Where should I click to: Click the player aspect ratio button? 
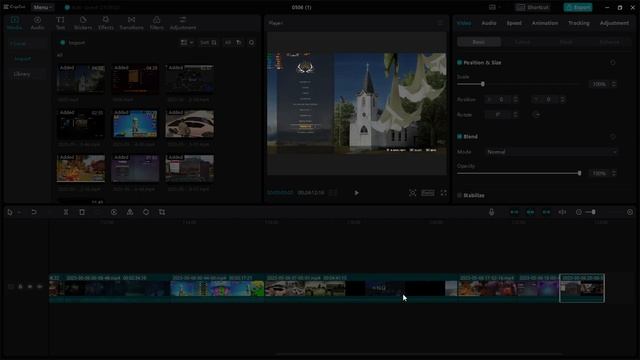click(428, 193)
